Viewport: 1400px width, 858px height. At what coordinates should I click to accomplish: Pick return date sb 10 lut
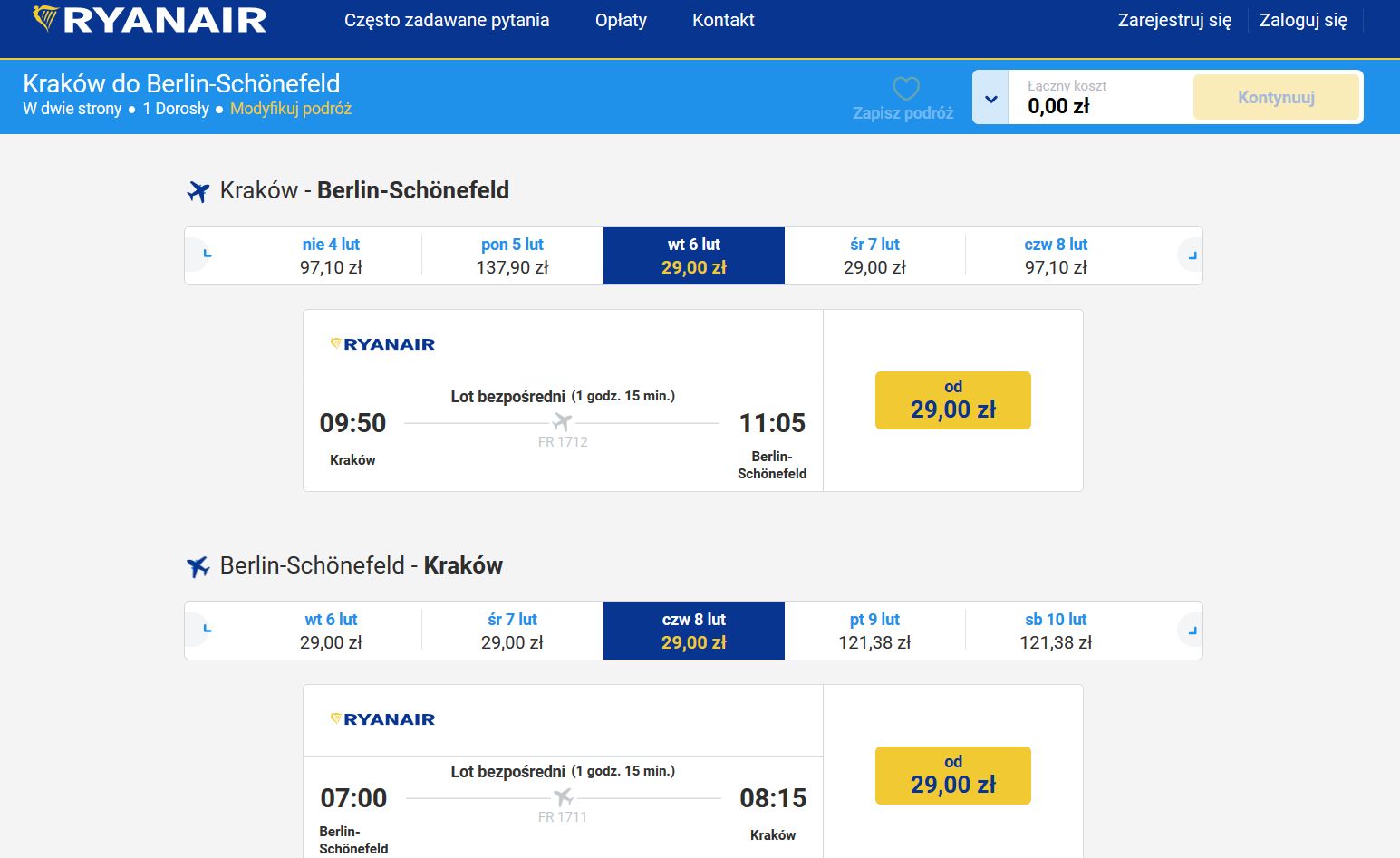1056,631
